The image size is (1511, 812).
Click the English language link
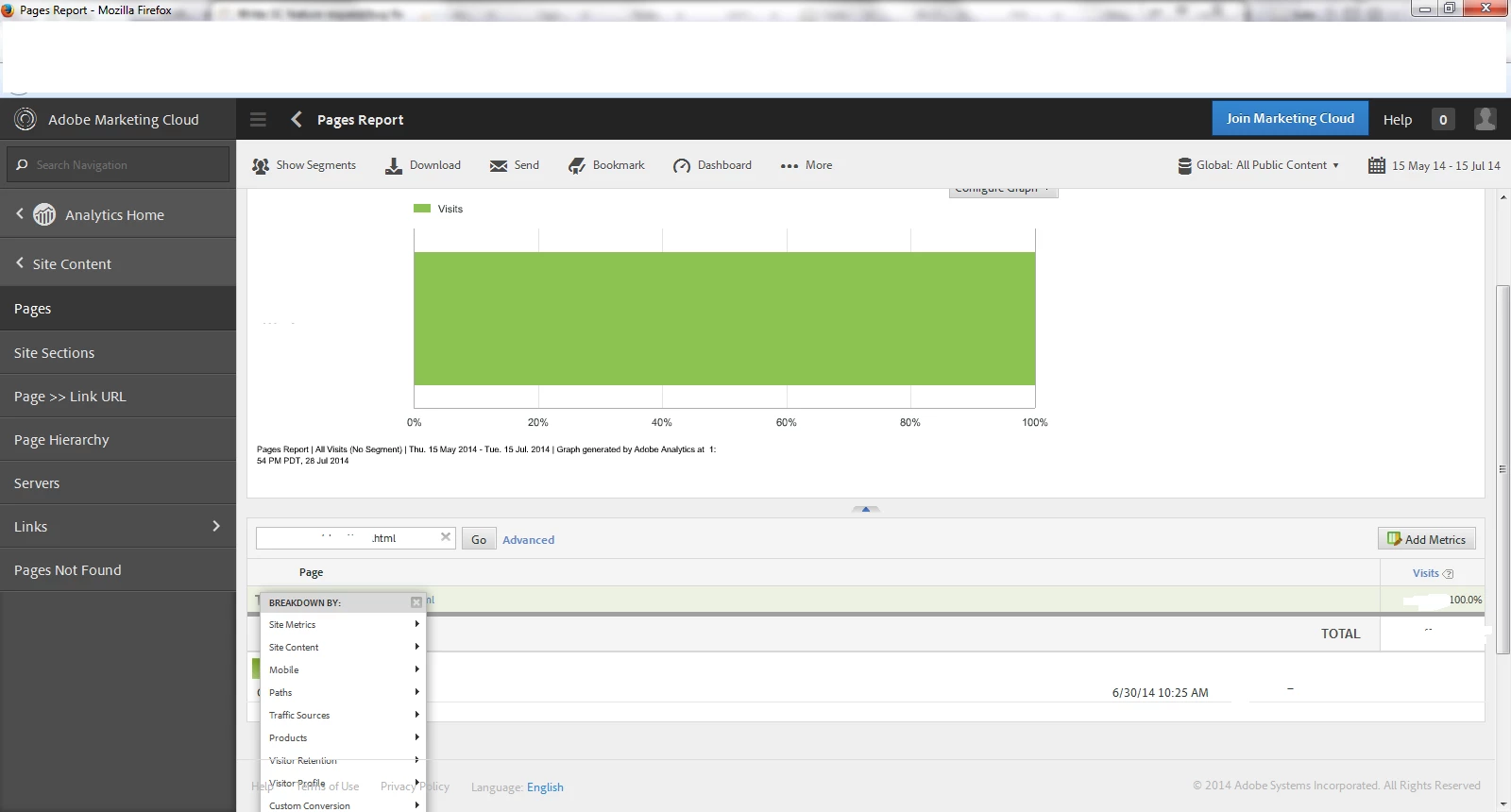point(545,787)
